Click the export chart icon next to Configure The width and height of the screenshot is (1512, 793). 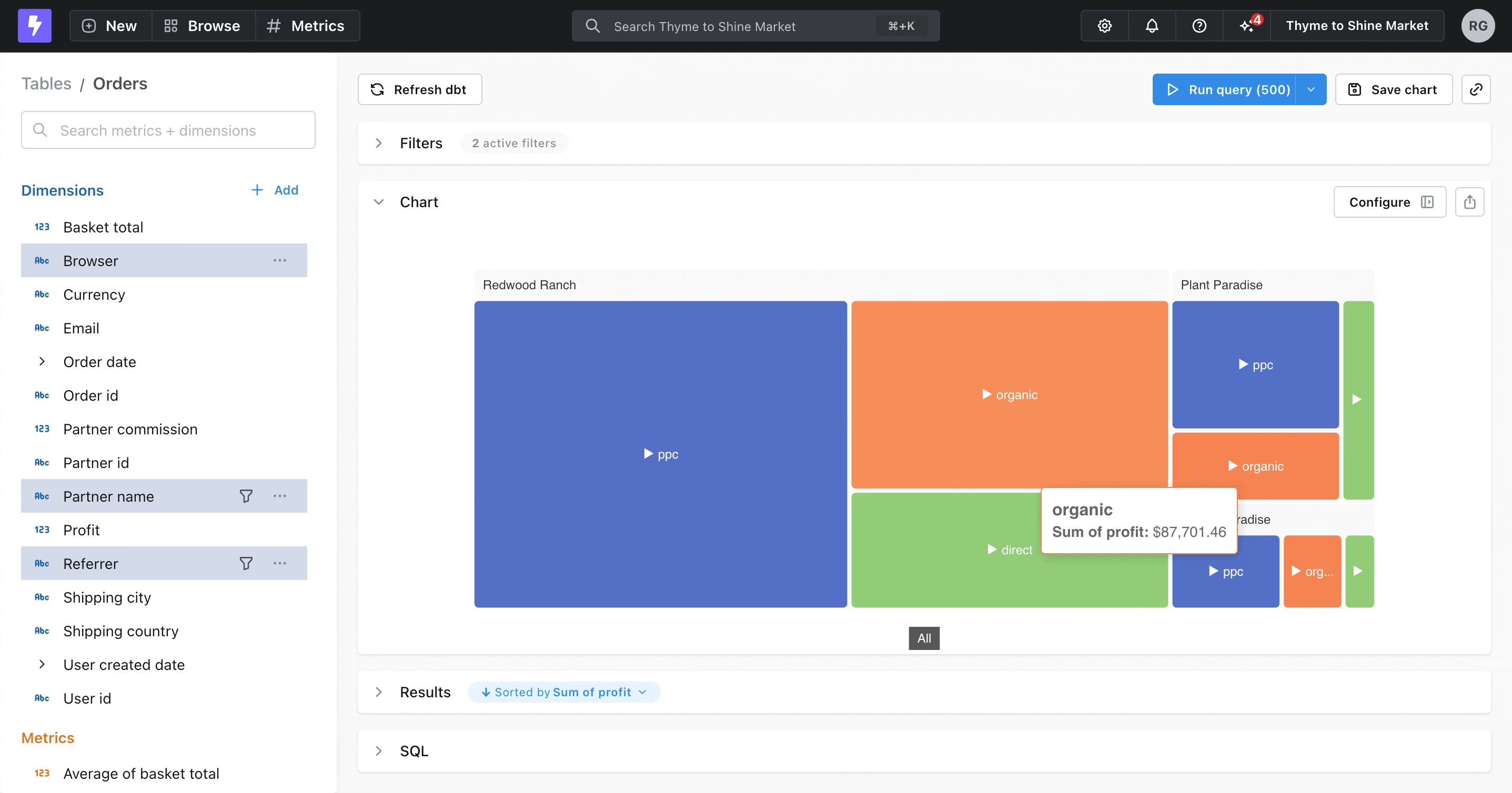[x=1469, y=202]
